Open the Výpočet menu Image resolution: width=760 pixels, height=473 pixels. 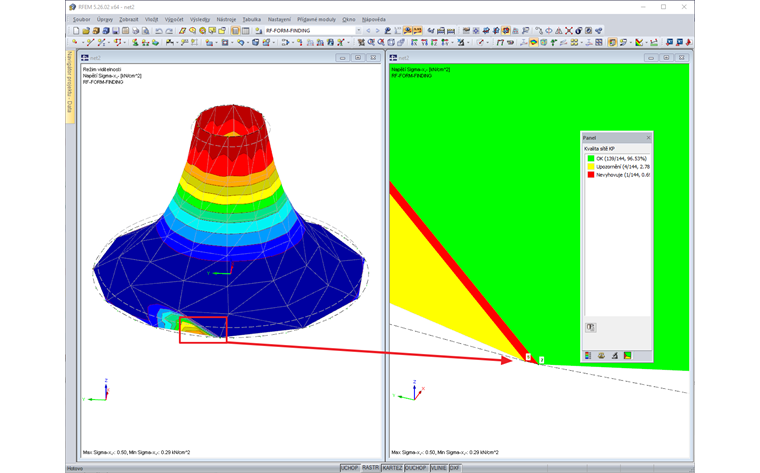(174, 19)
